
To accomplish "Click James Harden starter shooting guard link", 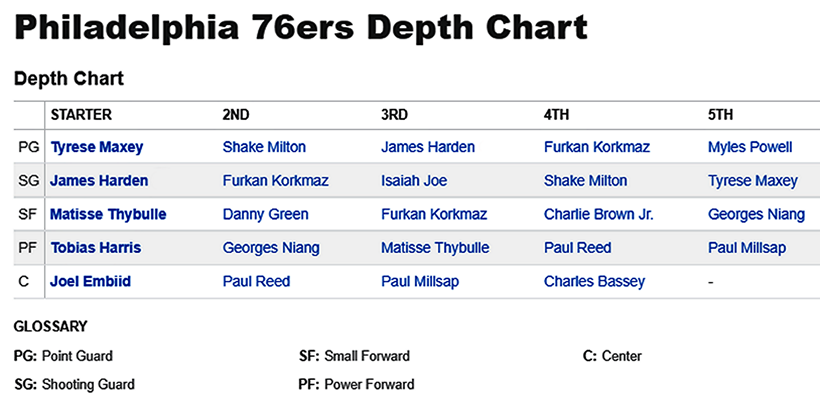I will (98, 181).
